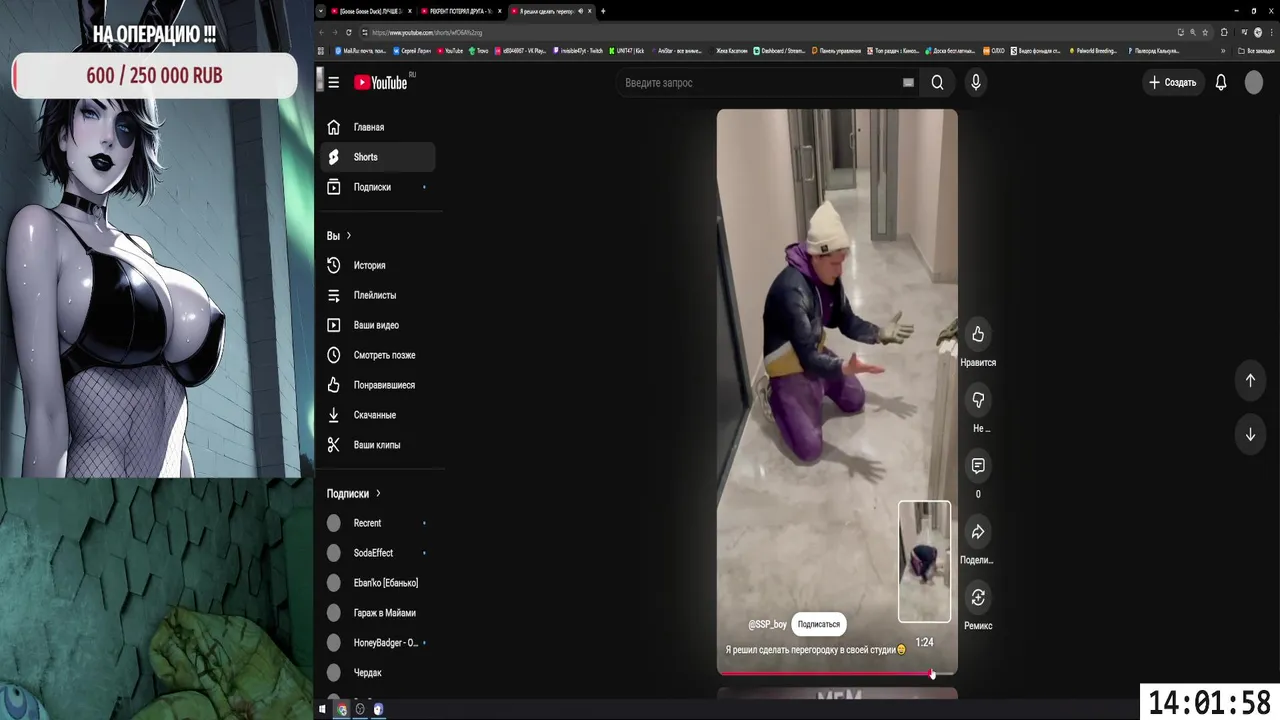The width and height of the screenshot is (1280, 720).
Task: Open a new browser tab
Action: tap(603, 11)
